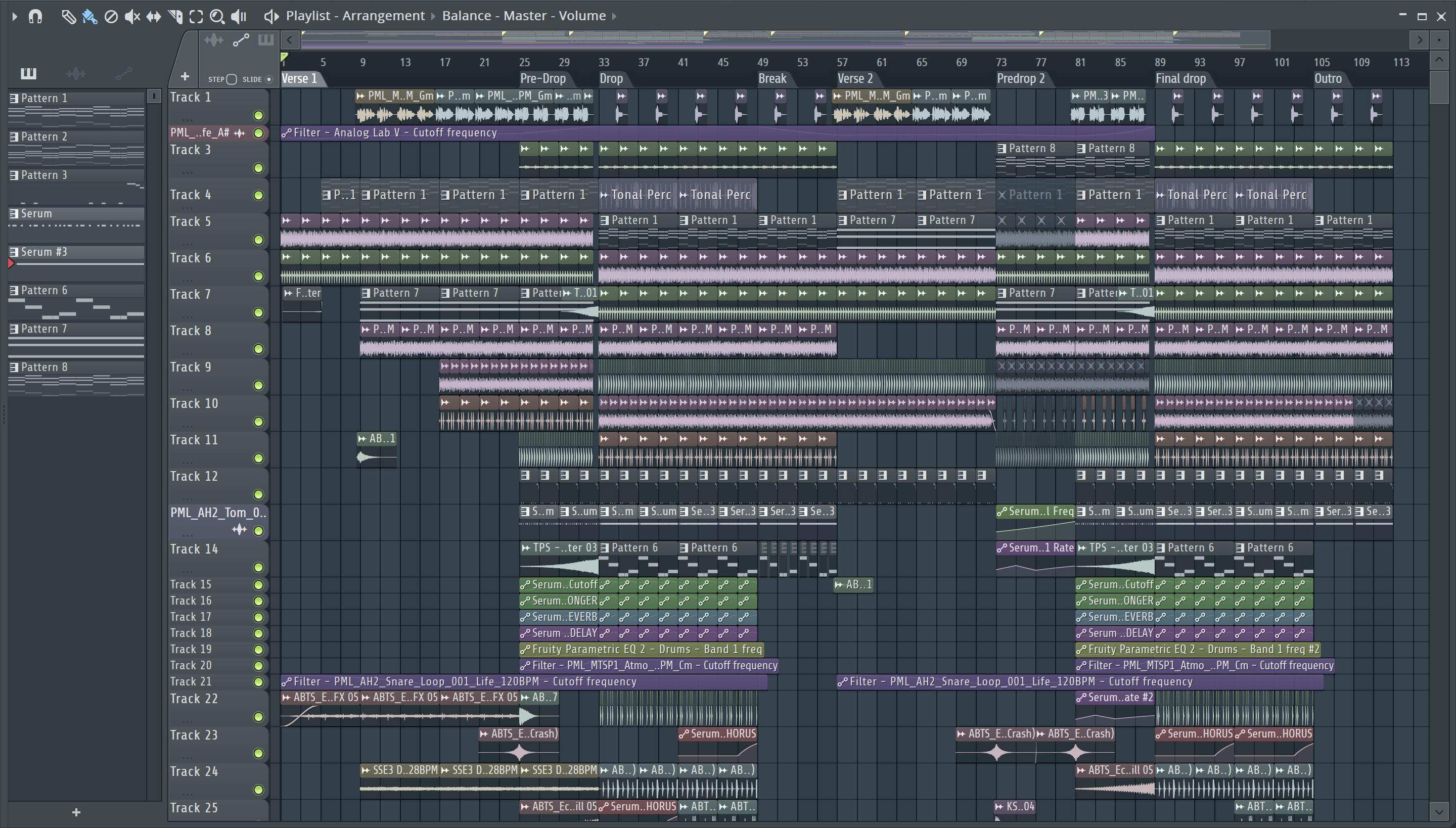
Task: Focus audio clips in playlist toolbar
Action: (x=213, y=40)
